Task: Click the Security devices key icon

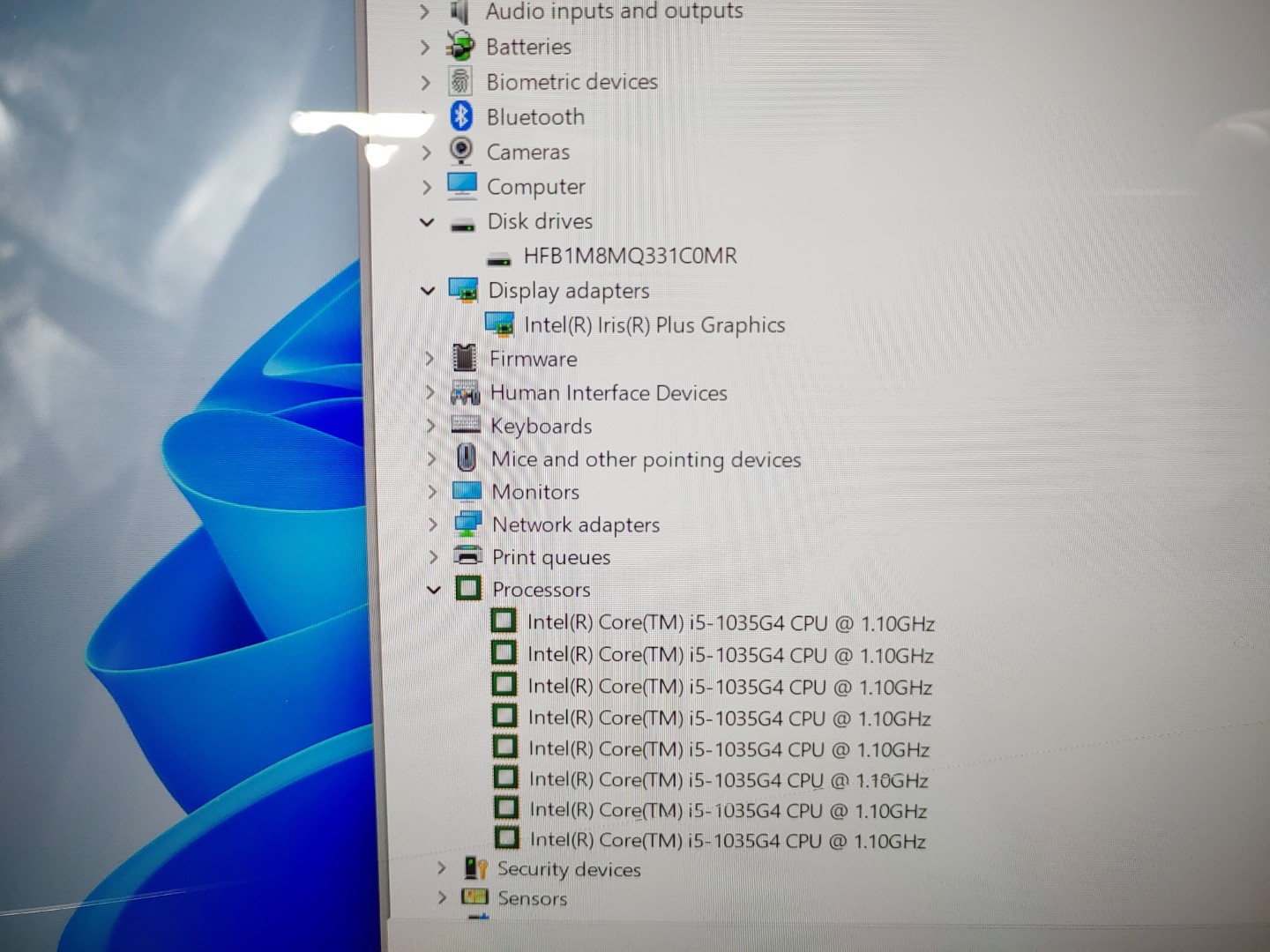Action: pyautogui.click(x=475, y=868)
